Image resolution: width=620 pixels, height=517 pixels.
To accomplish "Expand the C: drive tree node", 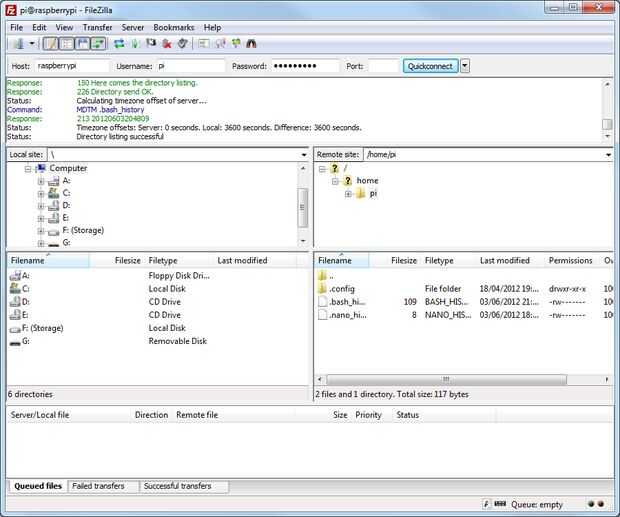I will [x=41, y=193].
